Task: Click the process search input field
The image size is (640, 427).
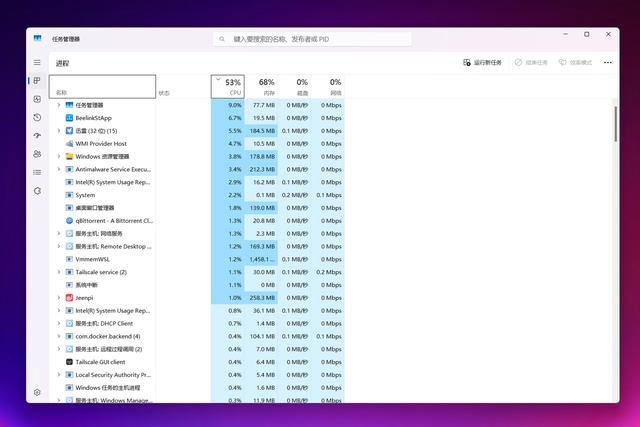Action: coord(313,39)
